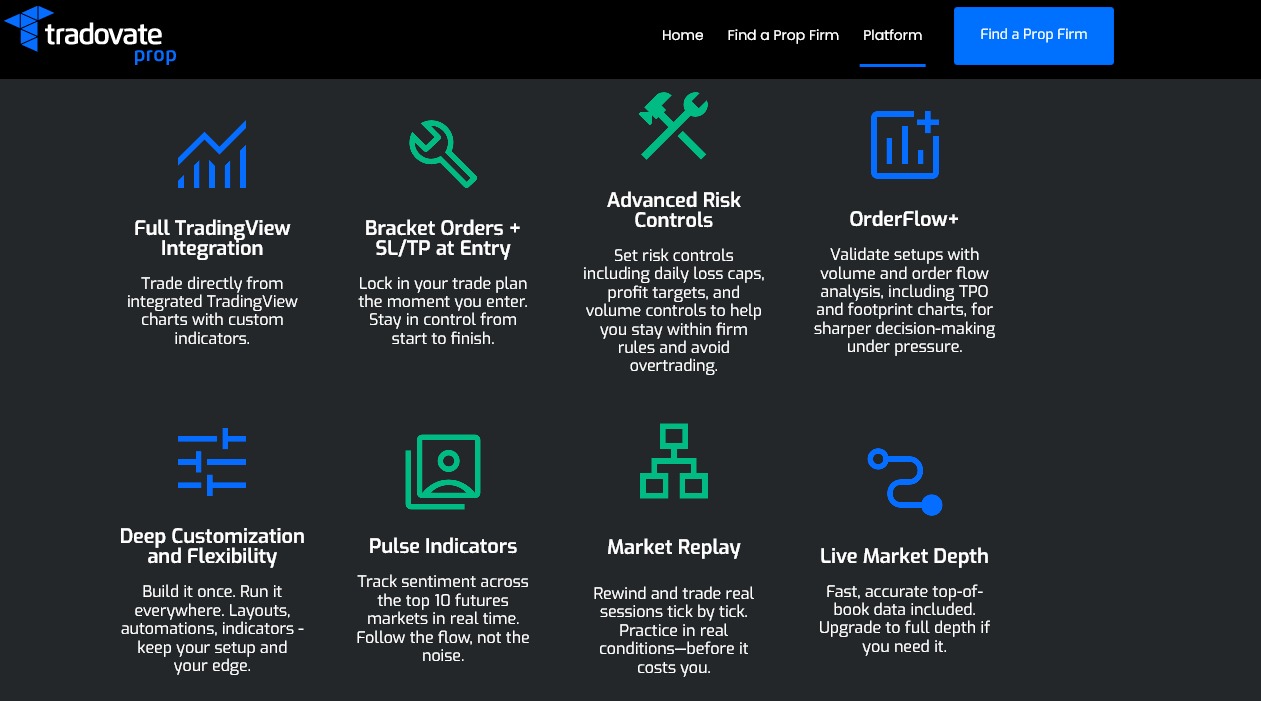This screenshot has height=701, width=1261.
Task: Click the Market Replay hierarchy icon
Action: 673,461
